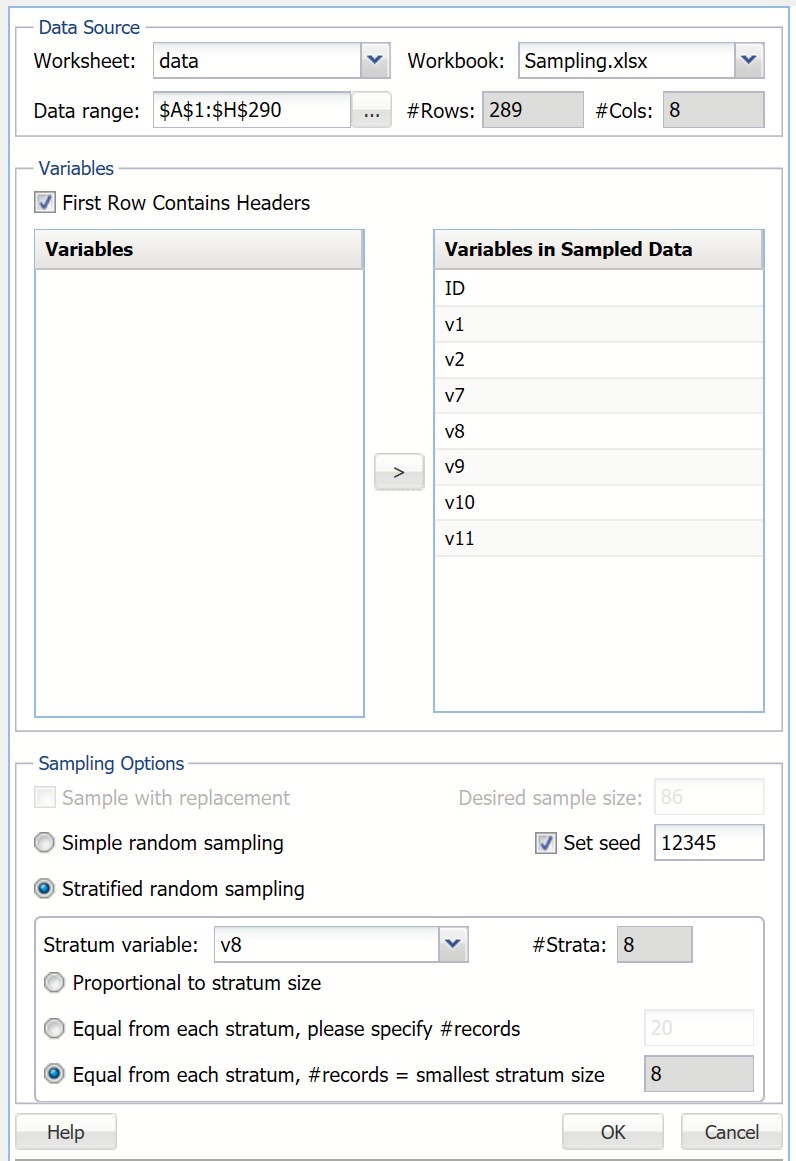796x1161 pixels.
Task: Click the seed value input field
Action: click(708, 843)
